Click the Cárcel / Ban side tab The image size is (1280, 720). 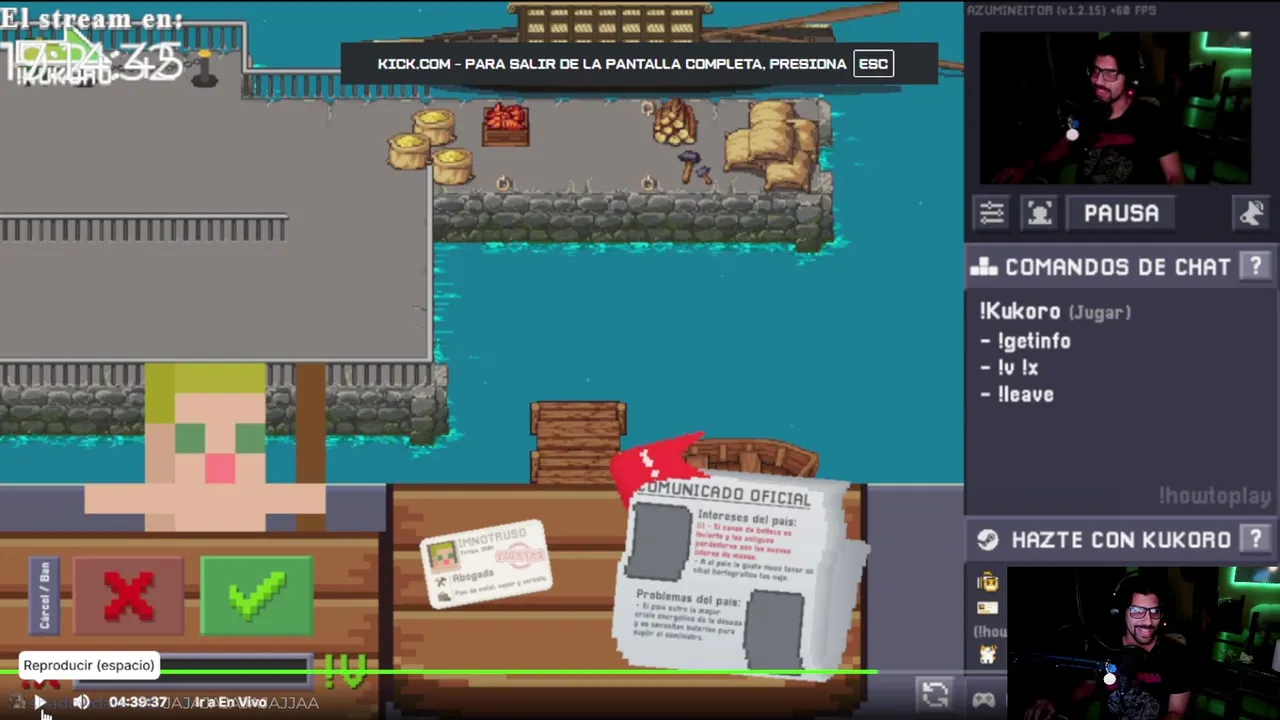44,596
